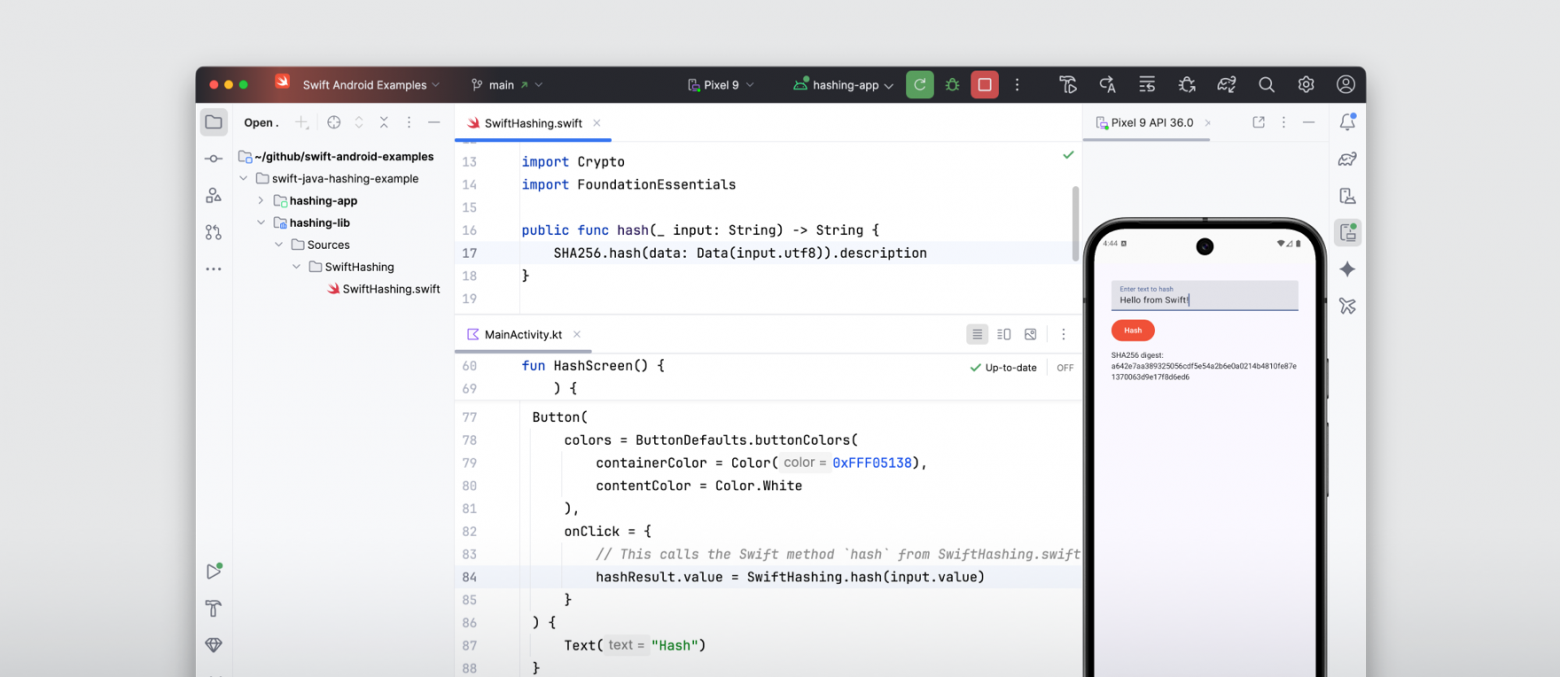This screenshot has width=1560, height=677.
Task: Open the Gemini AI assistant
Action: [1347, 268]
